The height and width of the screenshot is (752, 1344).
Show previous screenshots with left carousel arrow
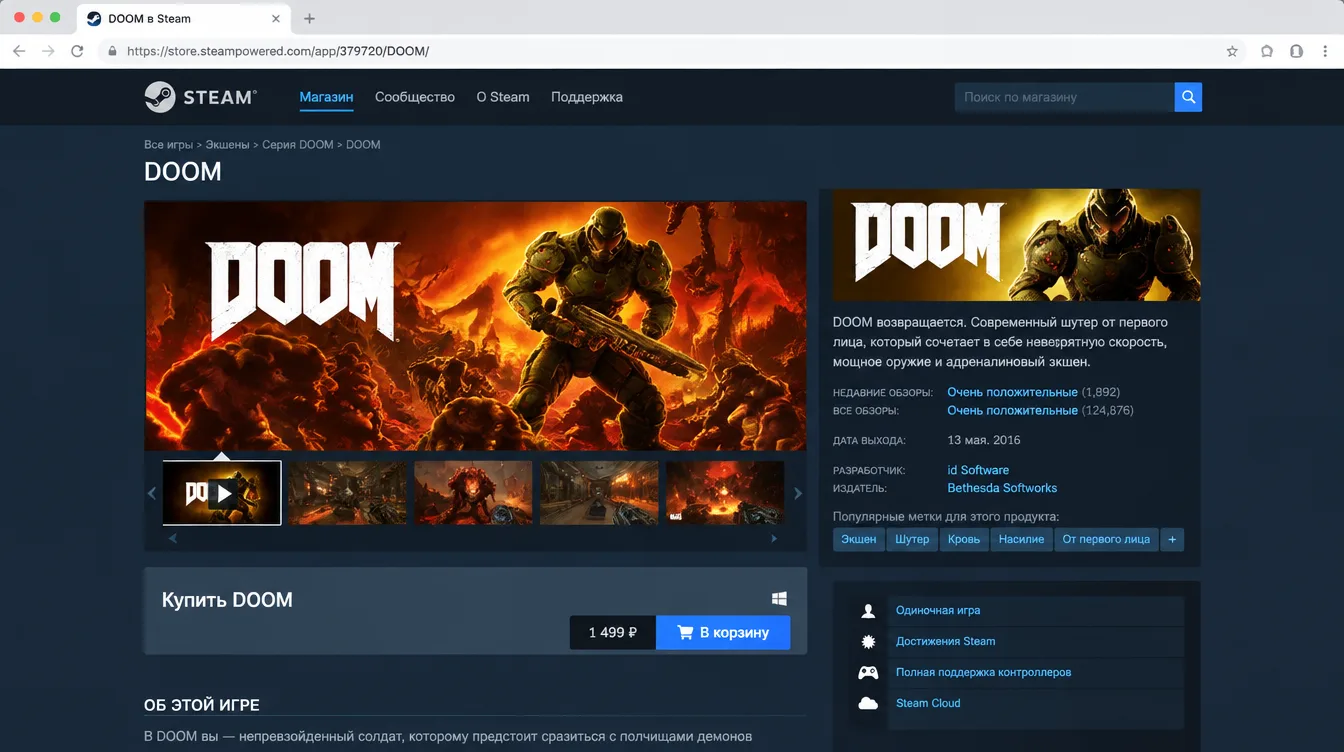pyautogui.click(x=152, y=493)
